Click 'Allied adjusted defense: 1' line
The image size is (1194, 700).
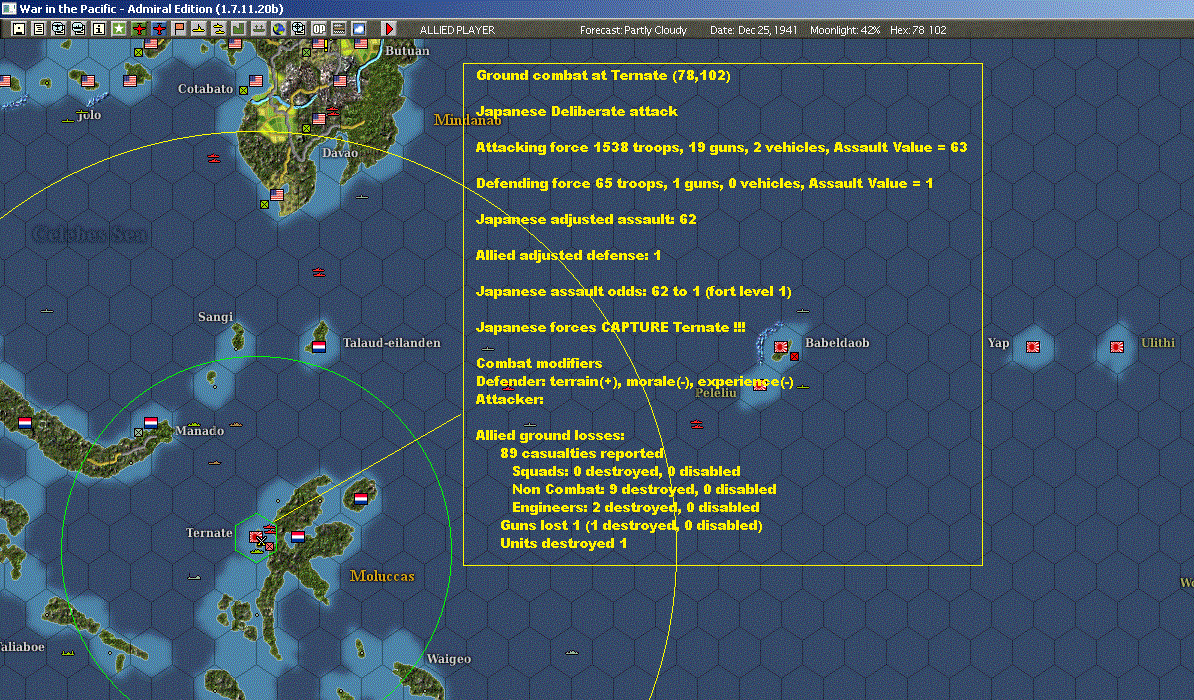click(x=568, y=255)
